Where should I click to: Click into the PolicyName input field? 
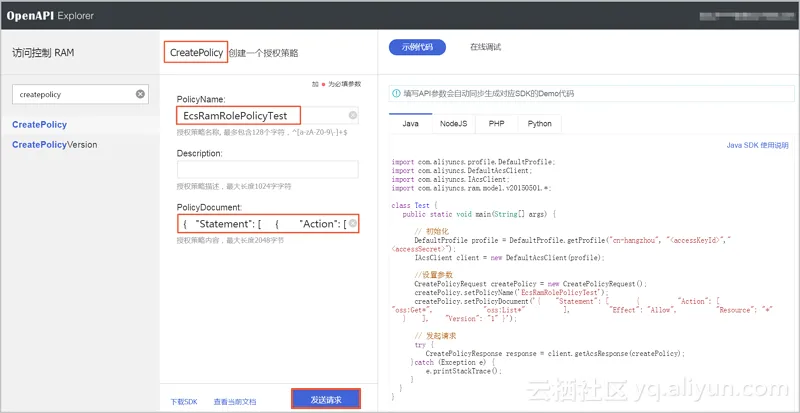coord(267,115)
